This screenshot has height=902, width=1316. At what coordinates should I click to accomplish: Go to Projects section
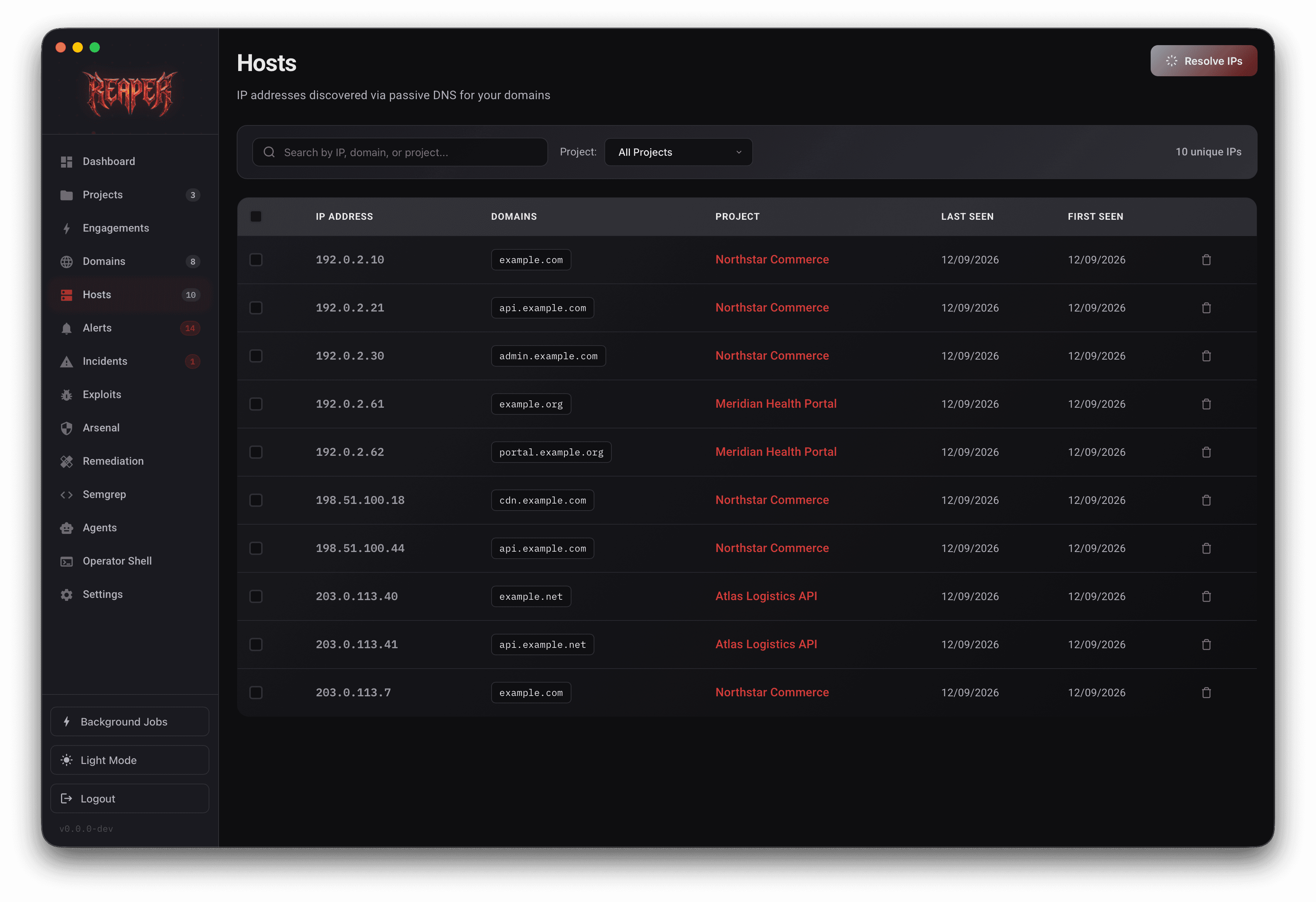[130, 195]
